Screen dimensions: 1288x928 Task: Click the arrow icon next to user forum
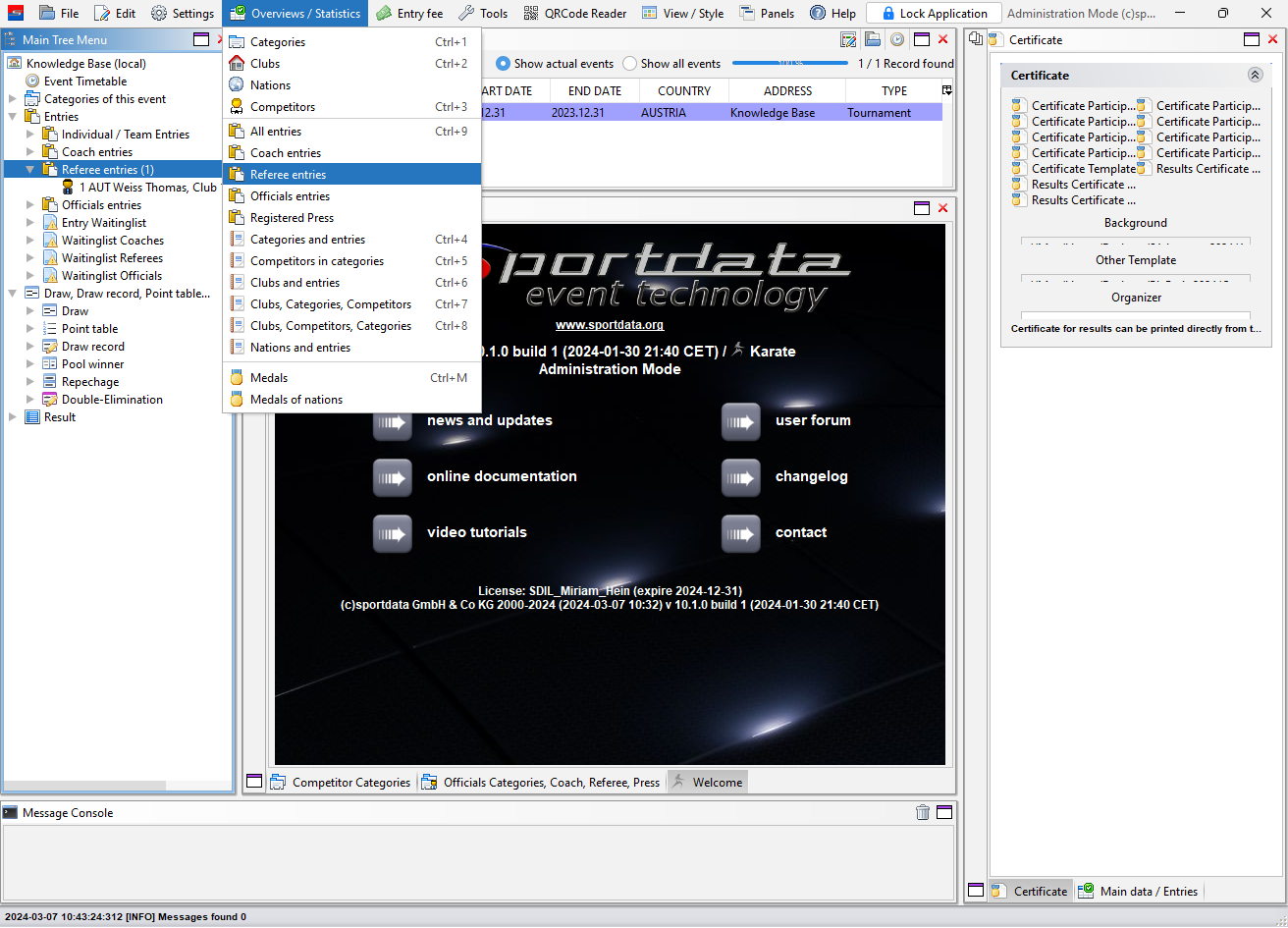(x=741, y=422)
